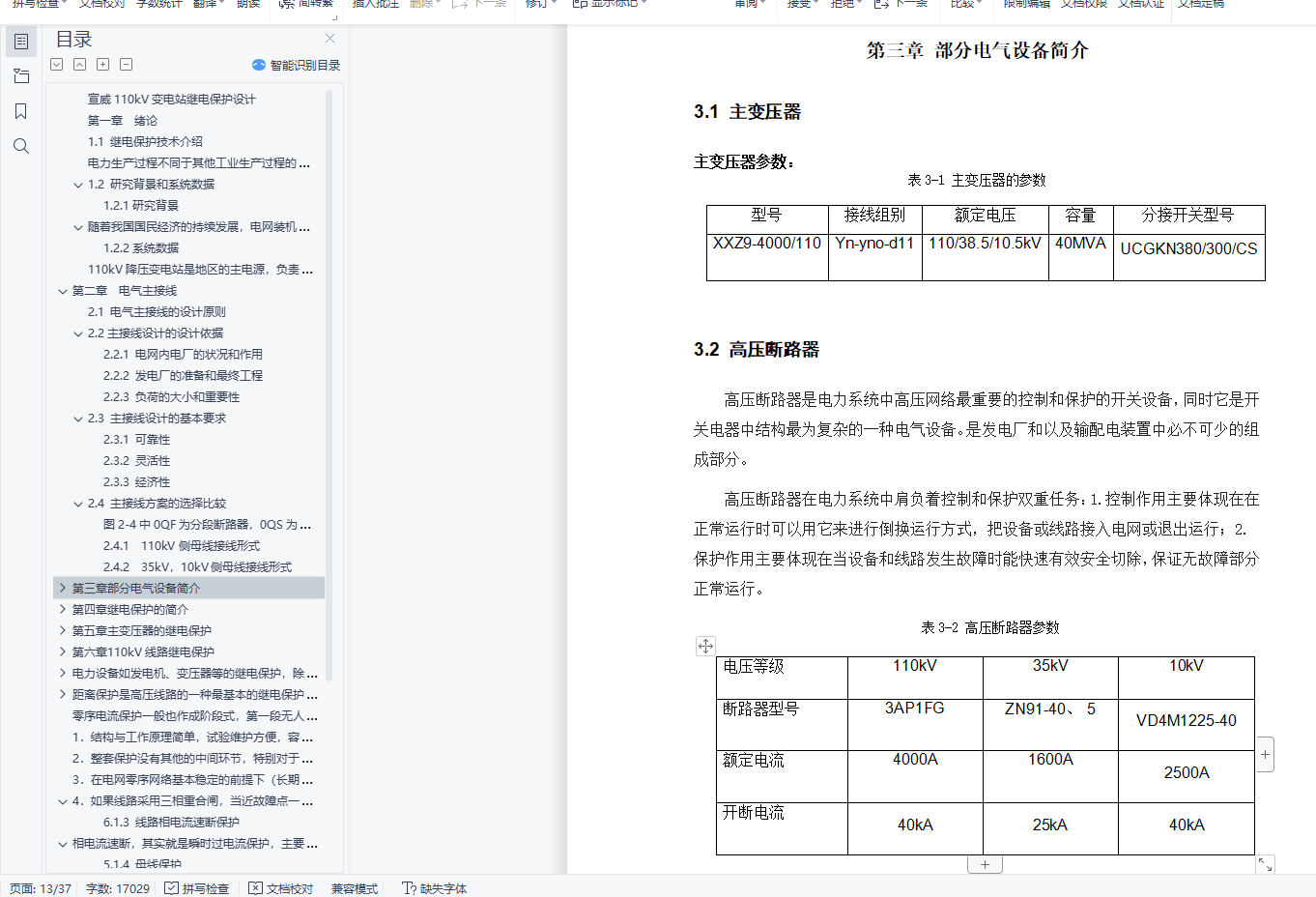Select 2.4.1 110kV 侧母线接线形式 entry
1316x897 pixels.
182,546
